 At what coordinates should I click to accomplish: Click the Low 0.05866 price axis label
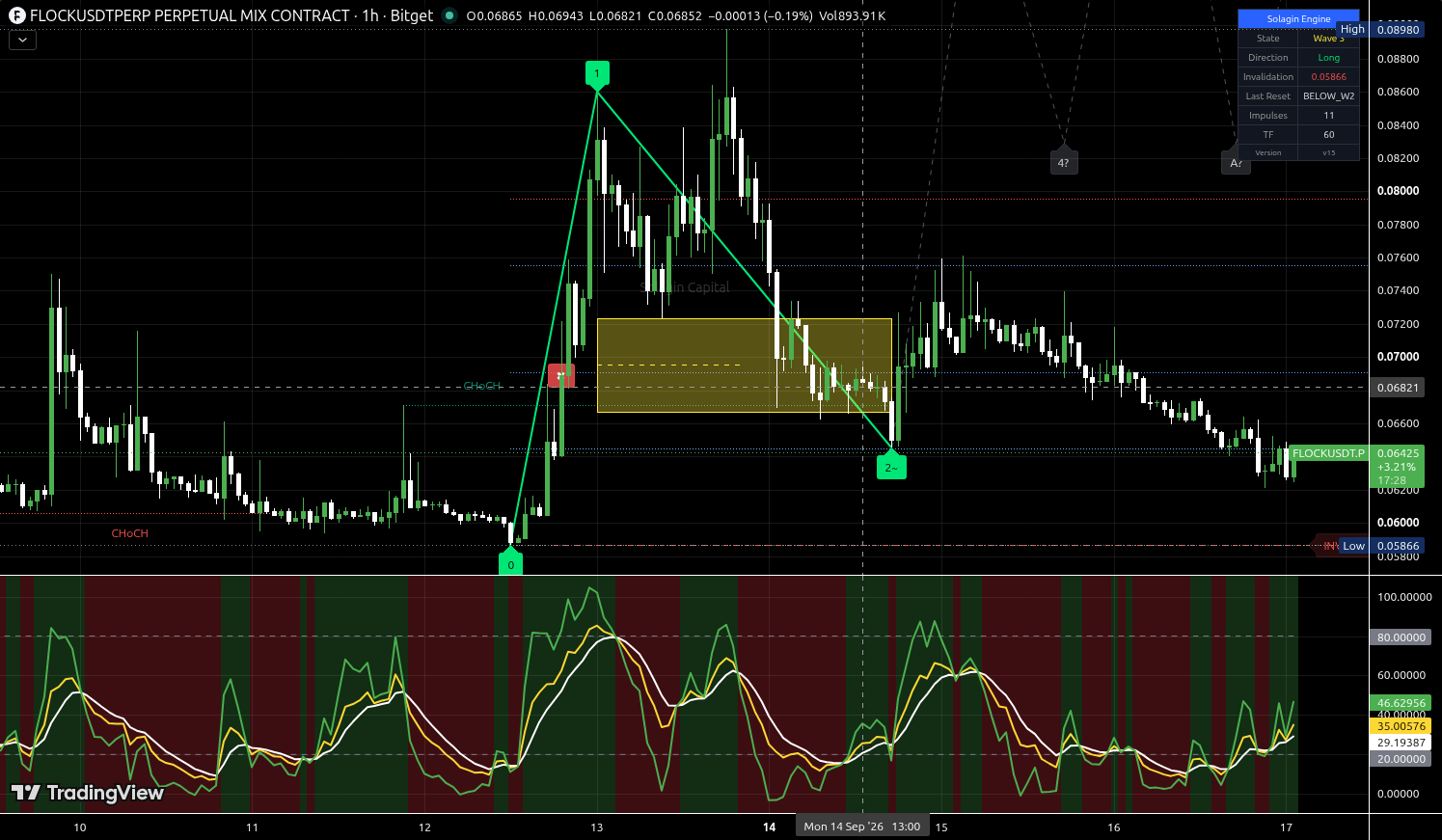point(1379,546)
